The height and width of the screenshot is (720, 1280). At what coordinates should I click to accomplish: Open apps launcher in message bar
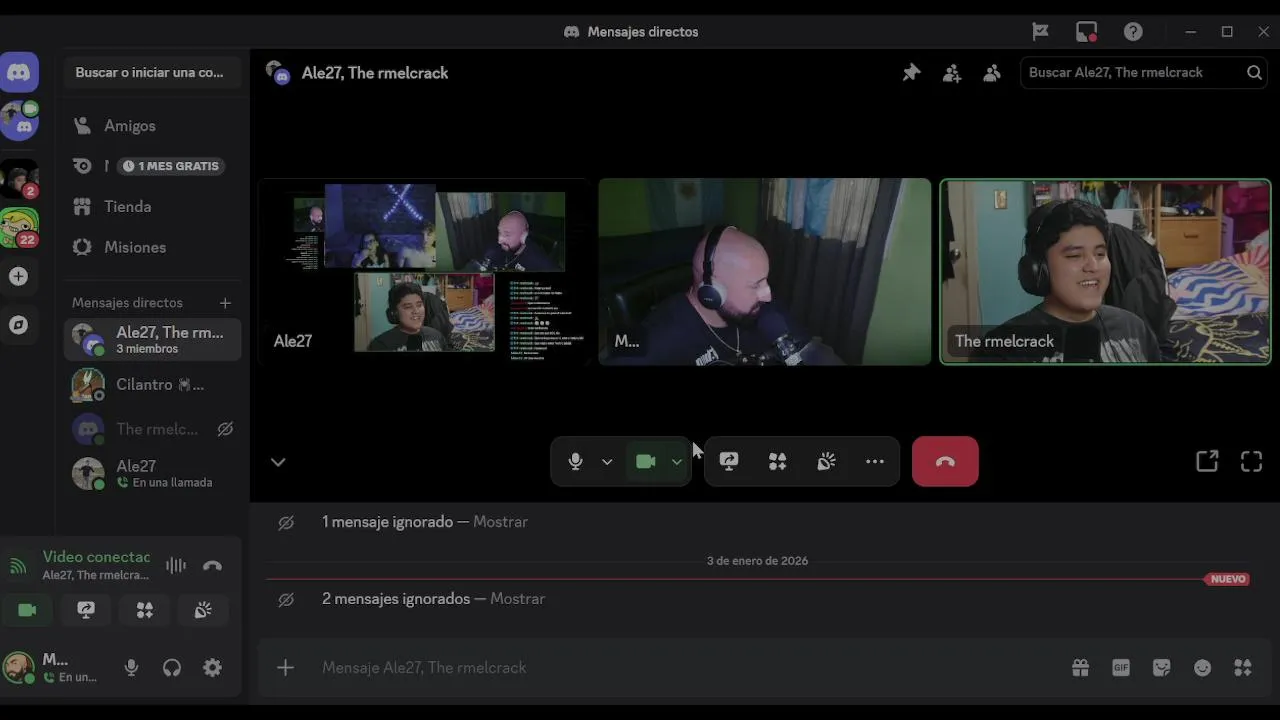click(1243, 667)
